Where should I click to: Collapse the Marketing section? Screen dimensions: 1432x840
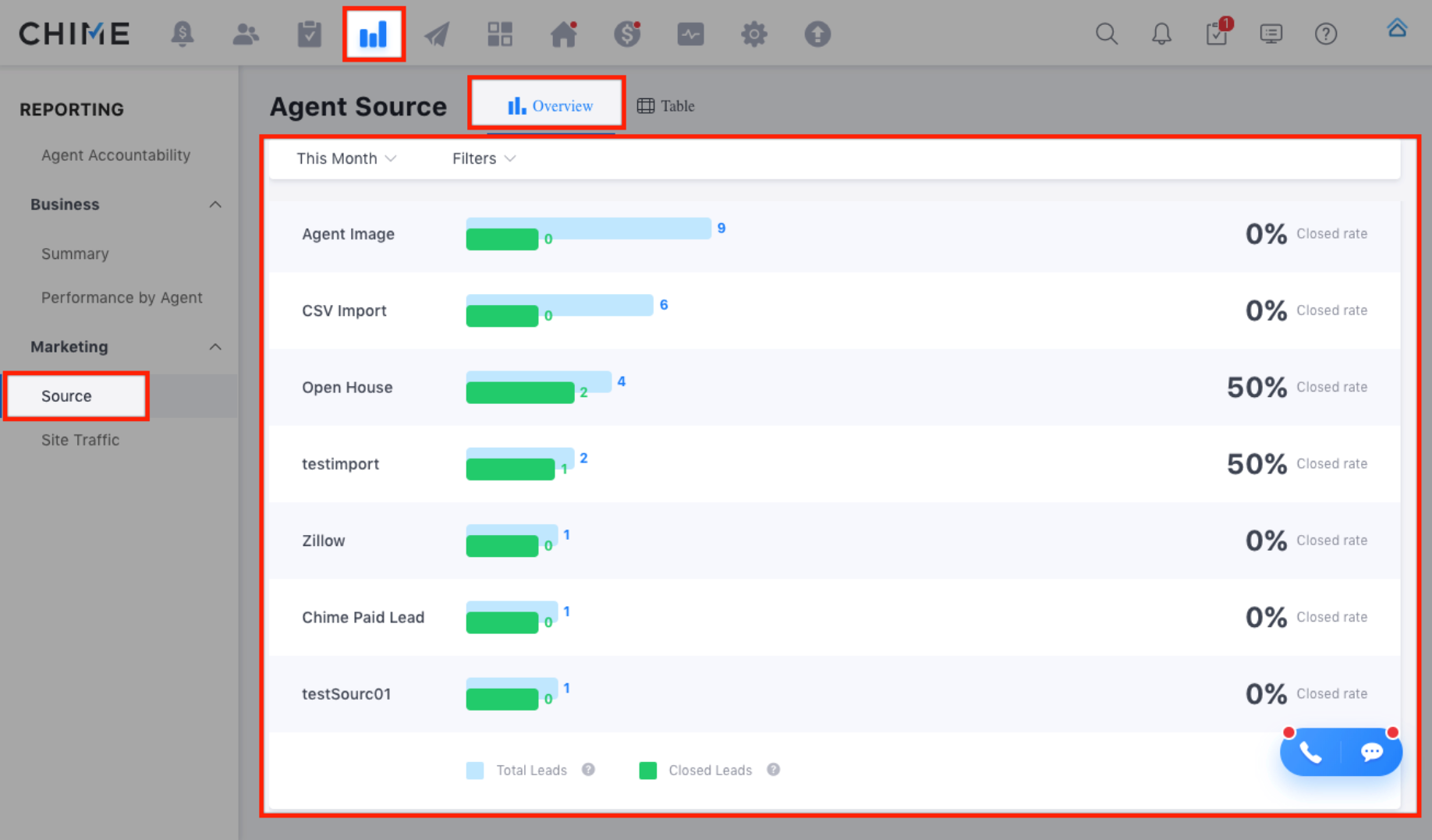click(215, 346)
